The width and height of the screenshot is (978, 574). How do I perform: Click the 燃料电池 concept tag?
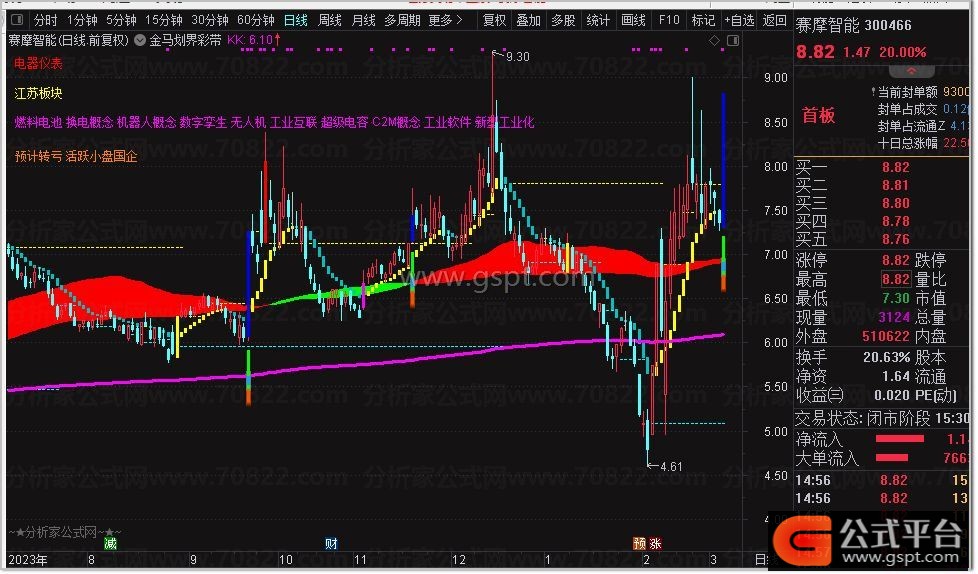click(38, 122)
